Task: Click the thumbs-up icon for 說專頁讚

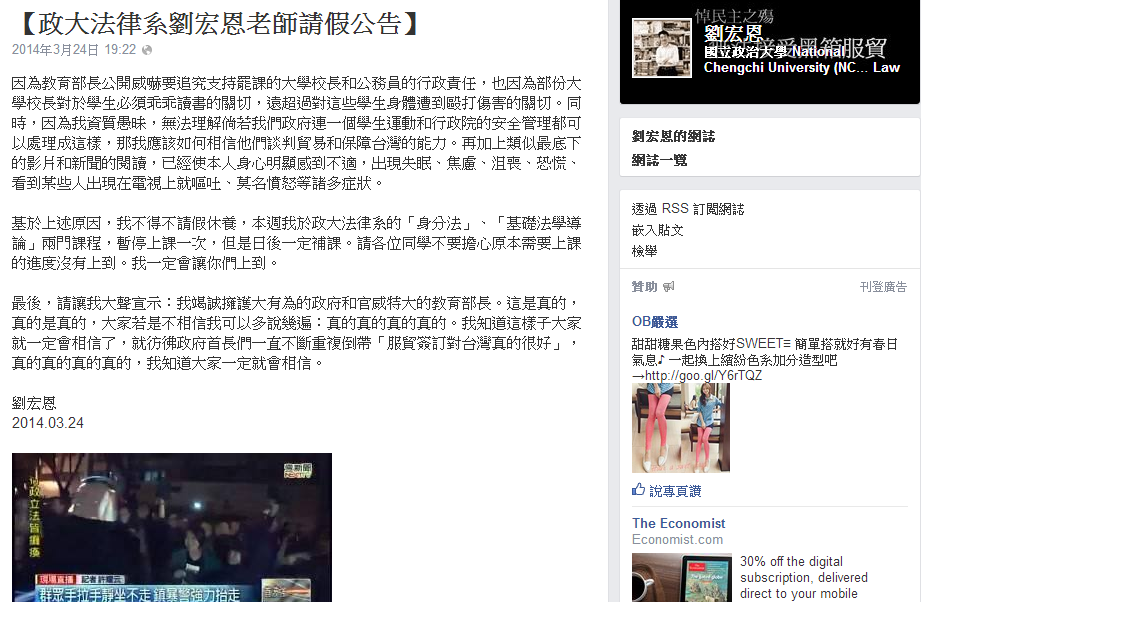Action: (638, 490)
